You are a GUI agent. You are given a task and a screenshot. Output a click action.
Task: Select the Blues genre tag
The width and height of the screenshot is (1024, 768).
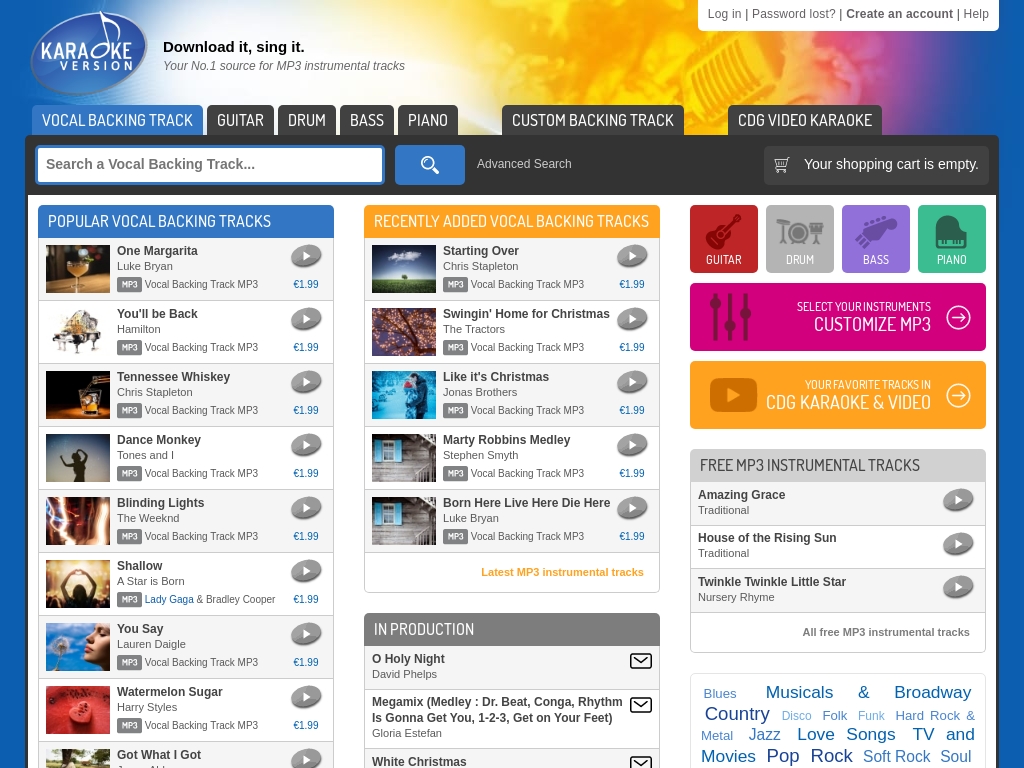pyautogui.click(x=720, y=694)
